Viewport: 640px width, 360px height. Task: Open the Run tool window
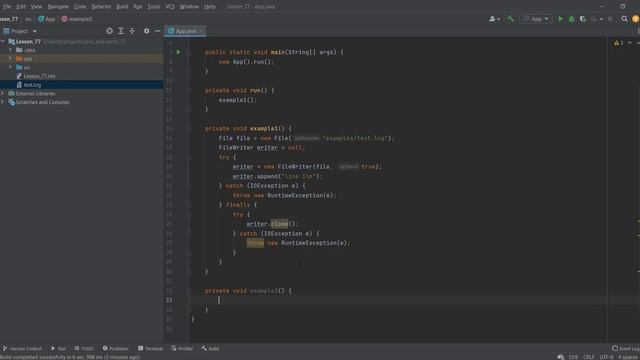(x=58, y=349)
